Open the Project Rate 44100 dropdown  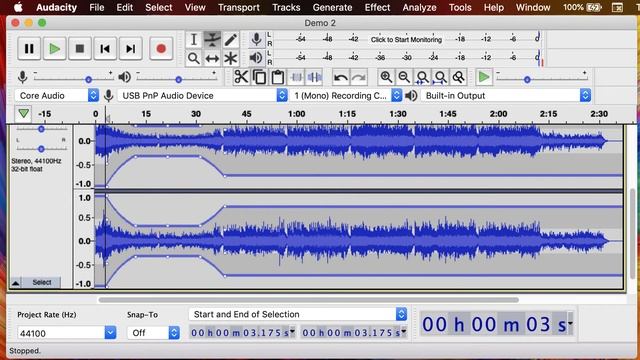(67, 333)
